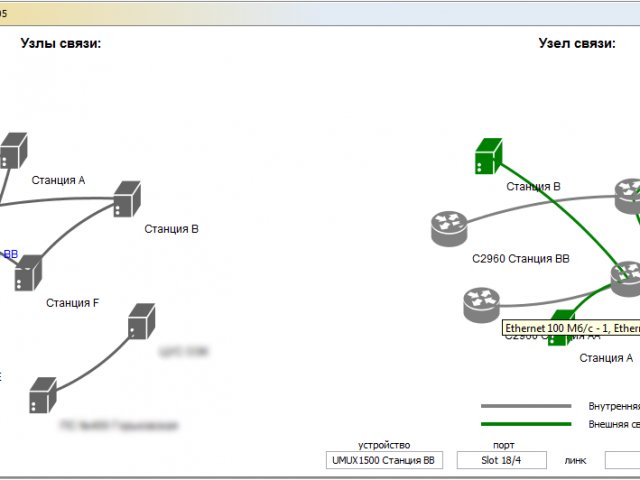Click the gray Станция B server icon

coord(126,199)
